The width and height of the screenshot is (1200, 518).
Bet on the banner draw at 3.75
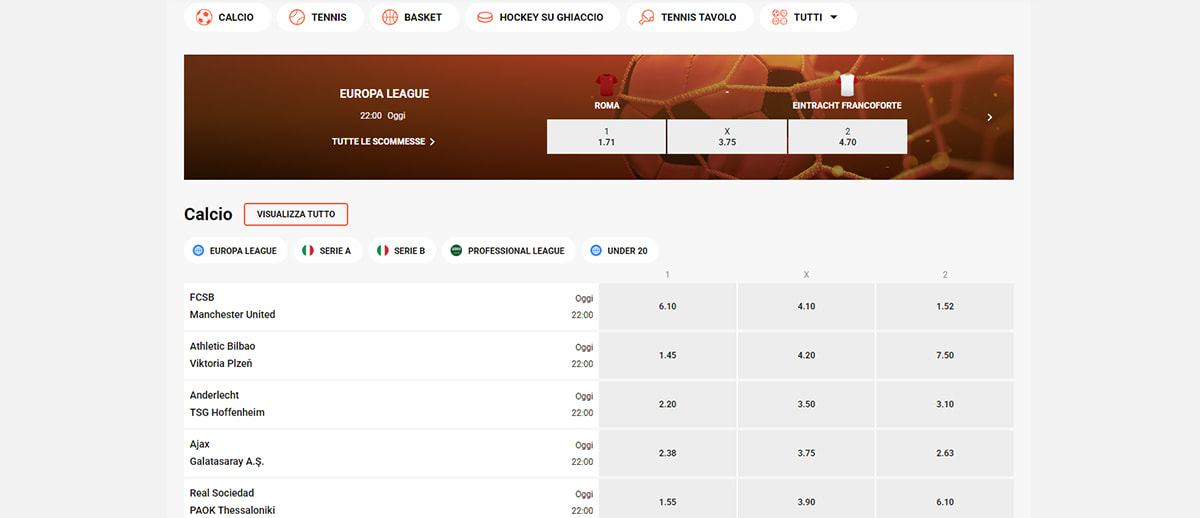coord(727,137)
